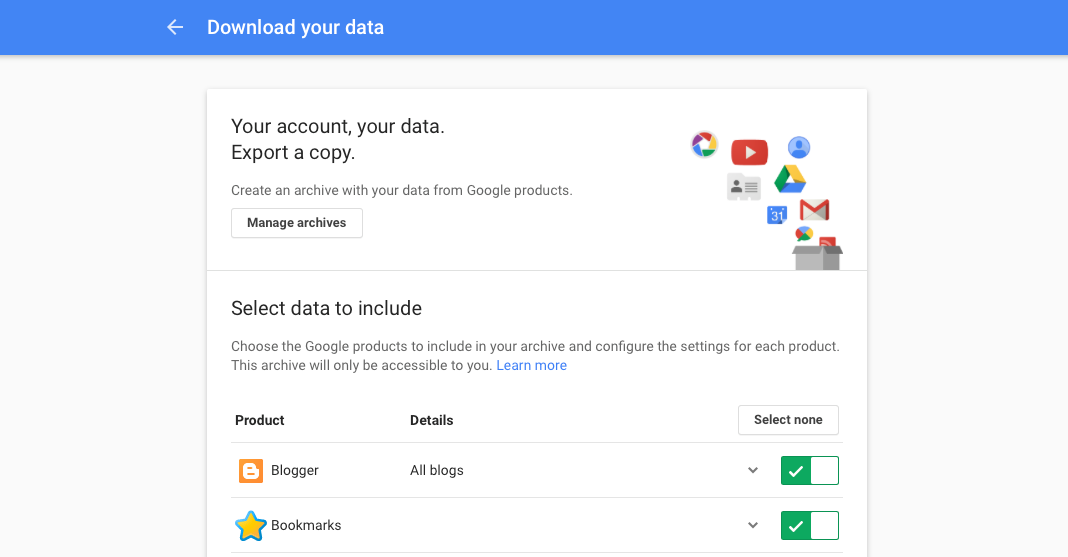Follow the Learn more link

click(x=531, y=366)
